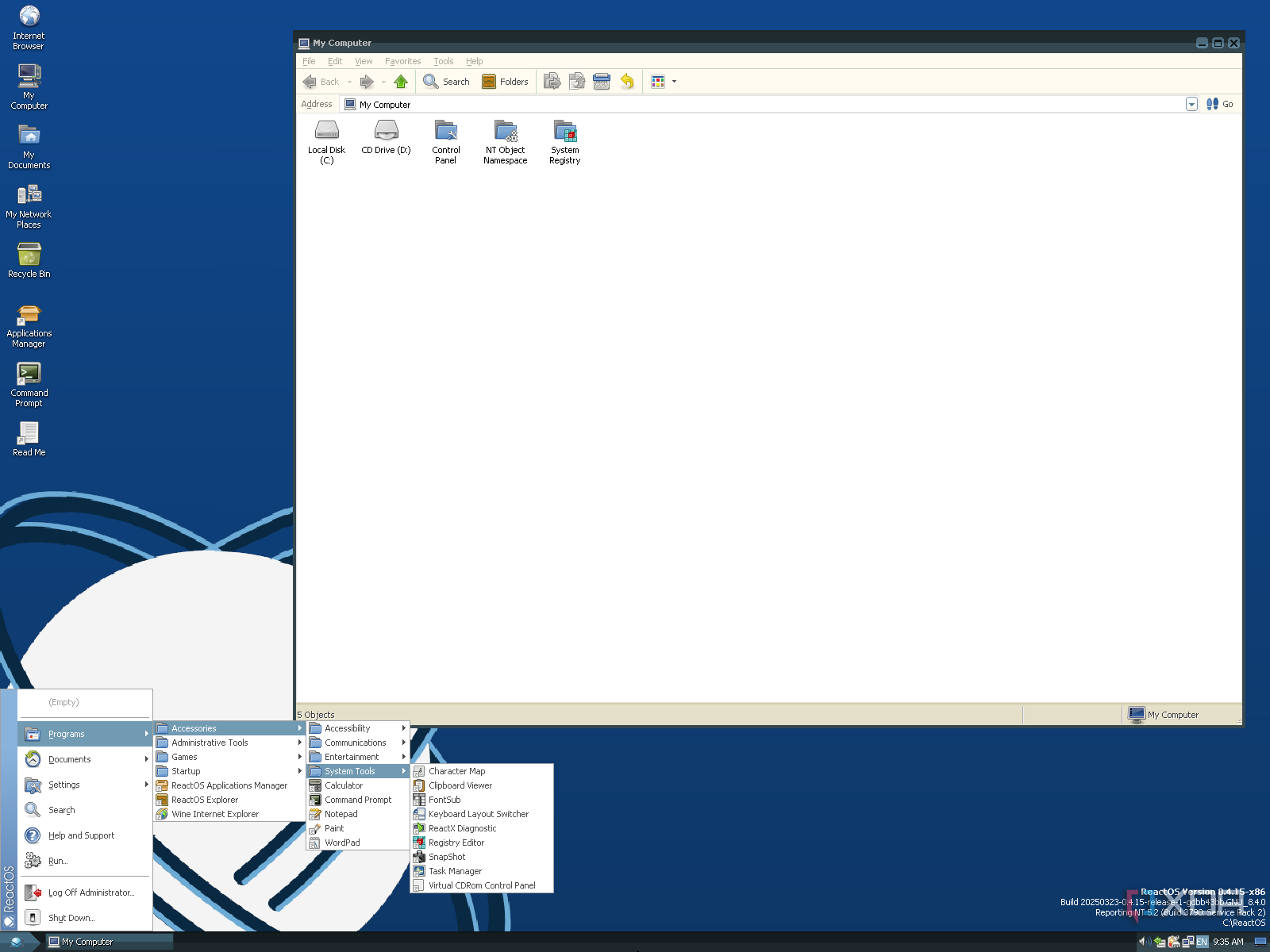
Task: Click the green Up folder arrow
Action: pyautogui.click(x=401, y=82)
